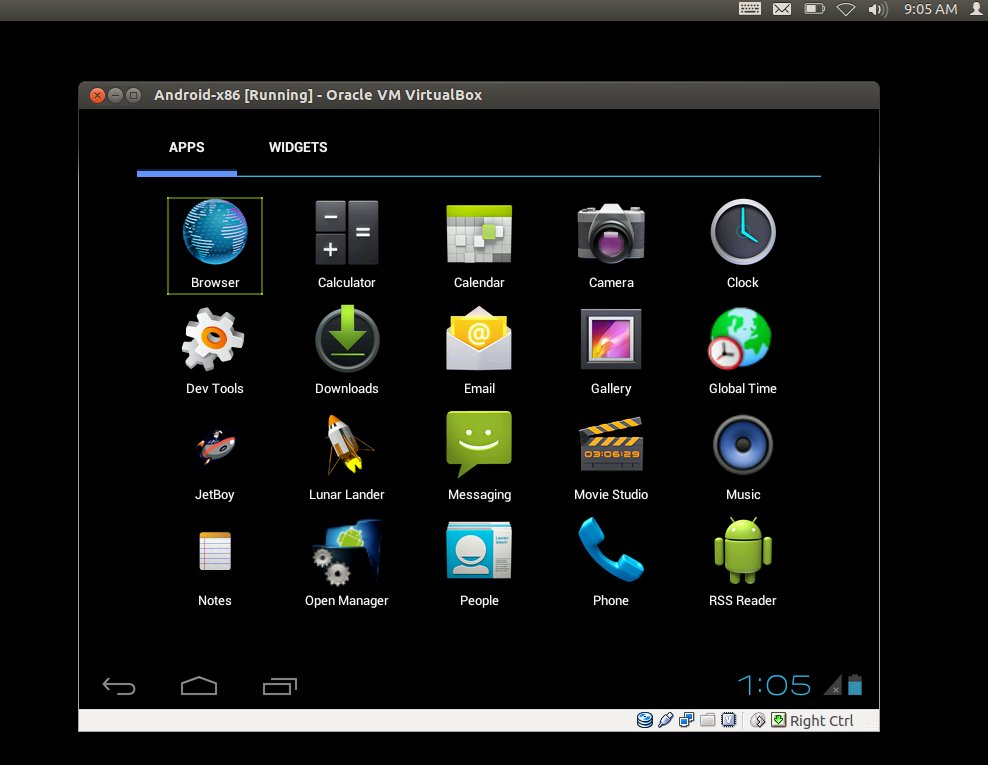Click the 9:05 AM system clock

click(931, 9)
